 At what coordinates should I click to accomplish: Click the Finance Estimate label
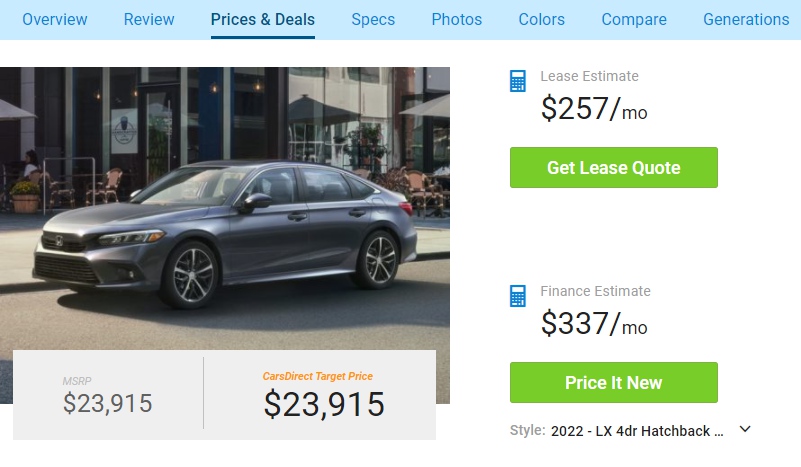click(x=595, y=291)
